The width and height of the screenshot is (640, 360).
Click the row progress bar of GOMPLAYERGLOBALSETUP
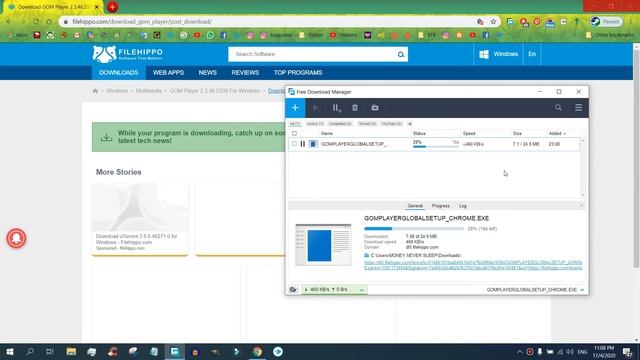tap(436, 146)
